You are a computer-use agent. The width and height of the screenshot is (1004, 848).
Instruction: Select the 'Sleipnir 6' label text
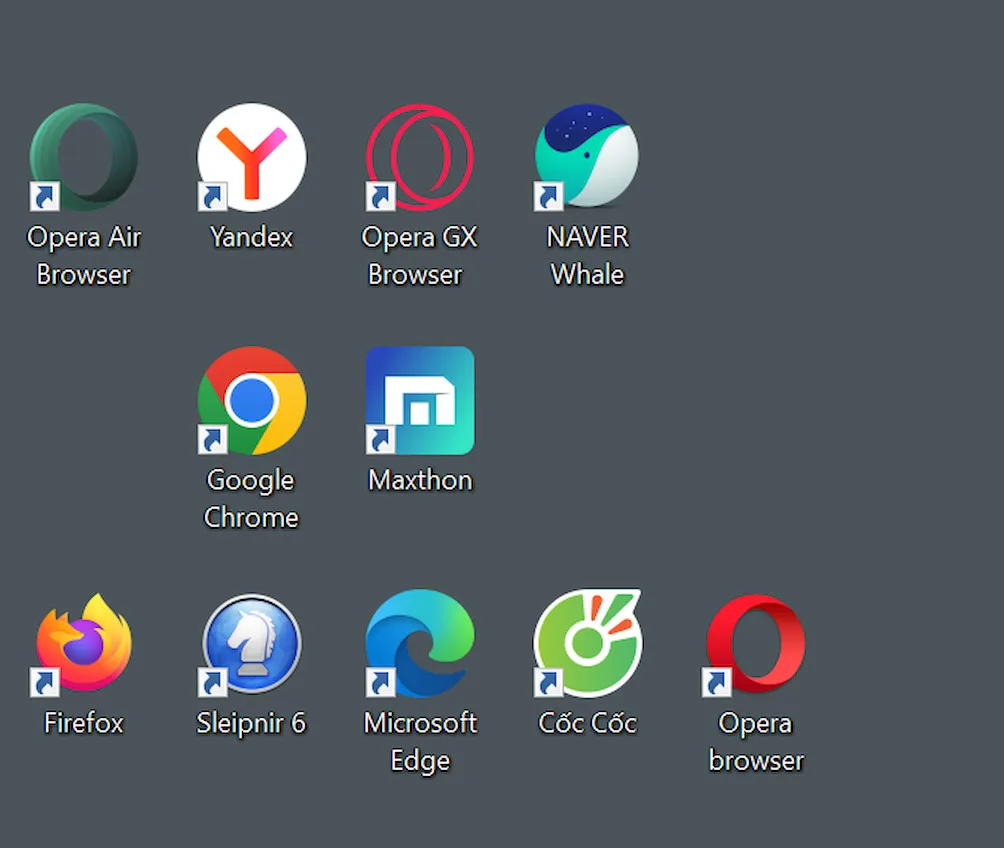point(251,723)
